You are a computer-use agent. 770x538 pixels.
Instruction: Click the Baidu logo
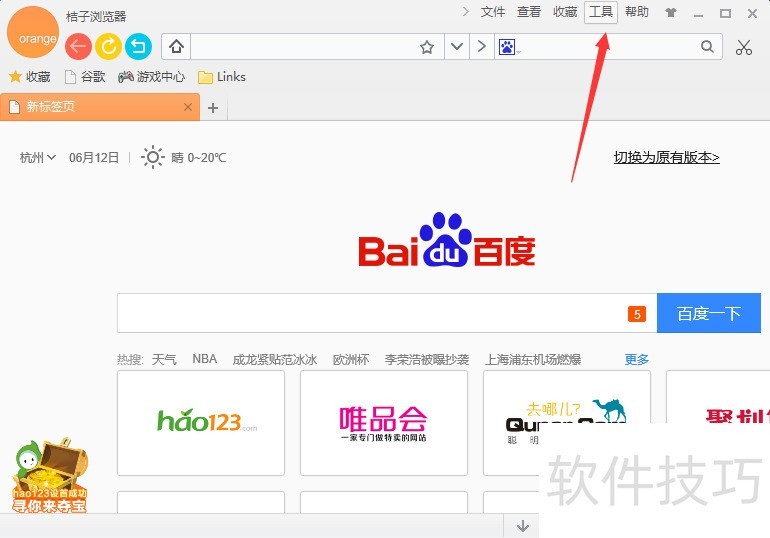[x=447, y=240]
